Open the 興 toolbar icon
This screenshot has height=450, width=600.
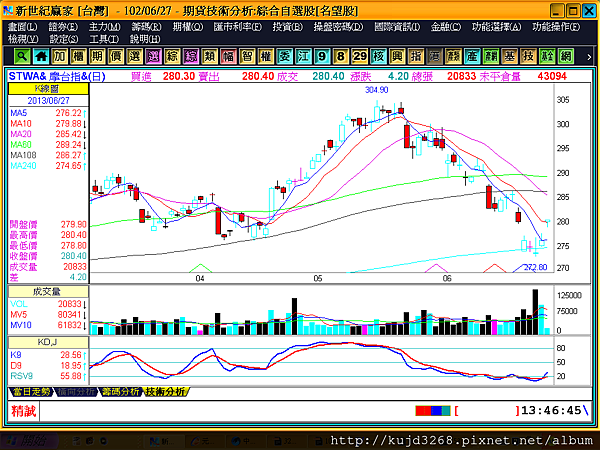pos(397,57)
